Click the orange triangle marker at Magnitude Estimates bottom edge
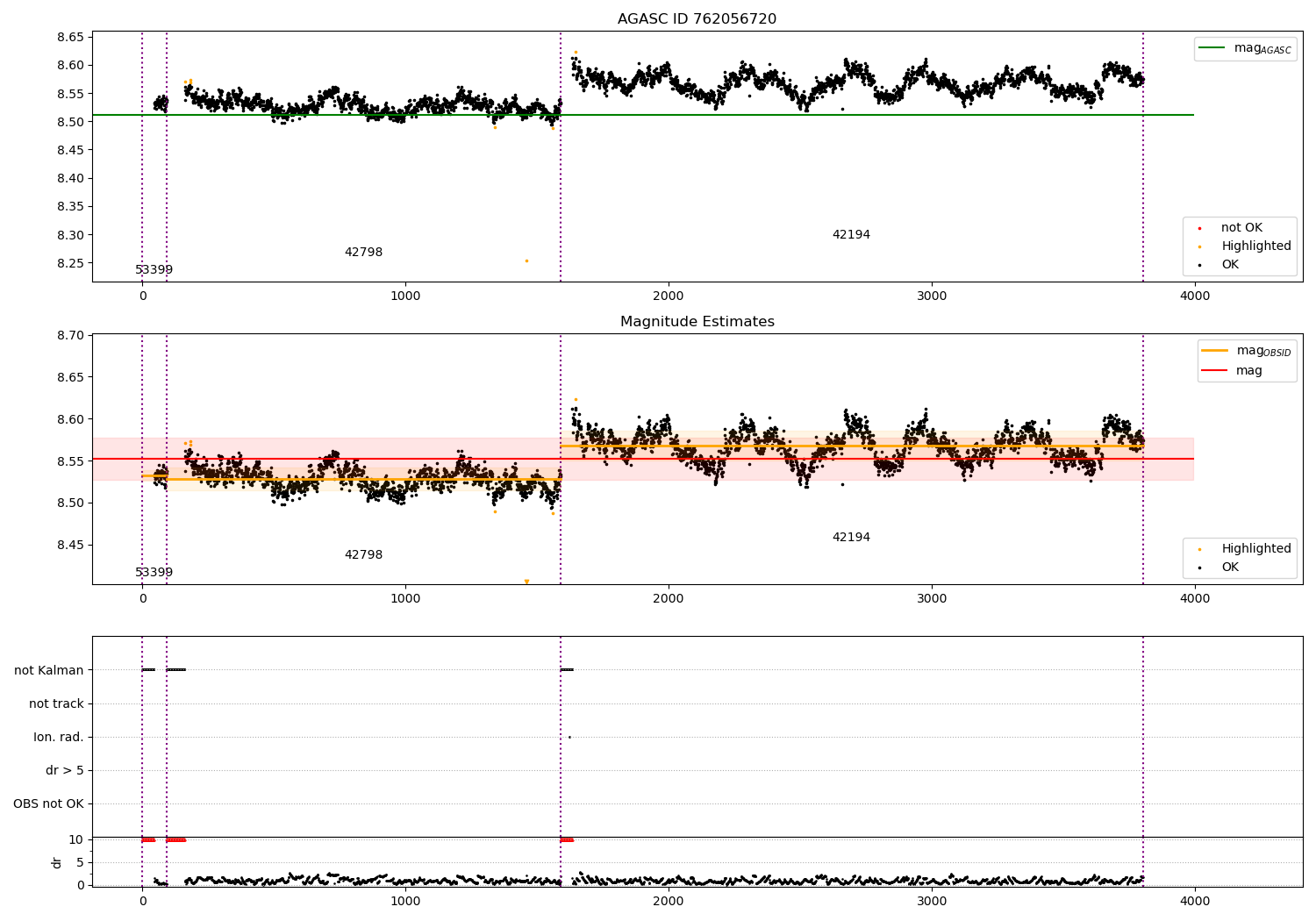The width and height of the screenshot is (1316, 921). pyautogui.click(x=526, y=582)
